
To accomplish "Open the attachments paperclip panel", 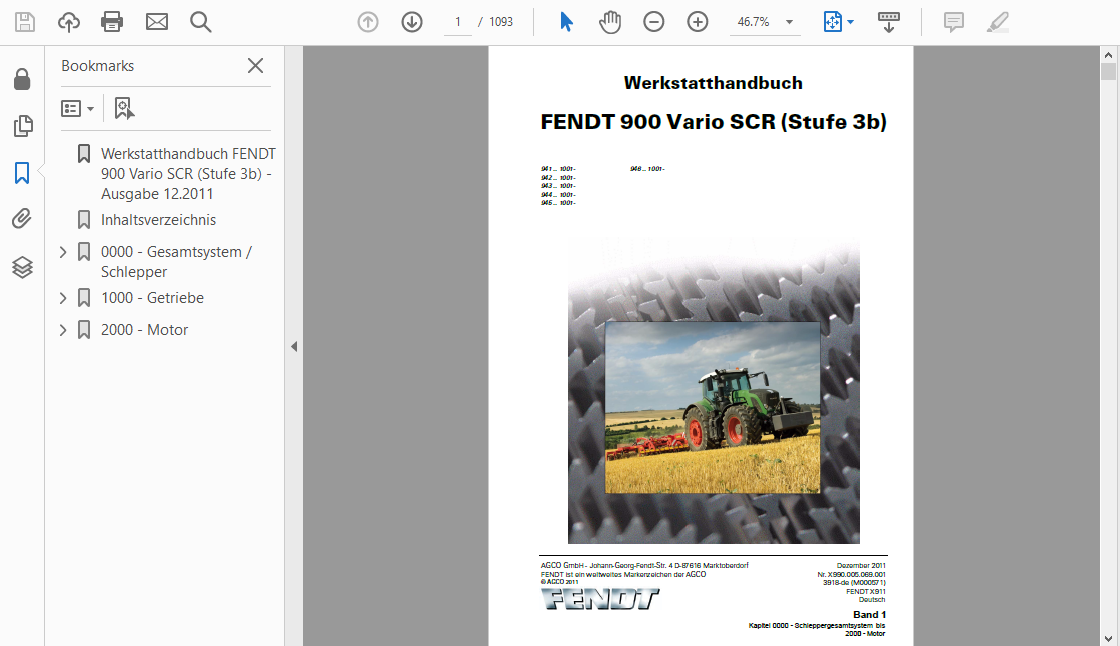I will [22, 219].
